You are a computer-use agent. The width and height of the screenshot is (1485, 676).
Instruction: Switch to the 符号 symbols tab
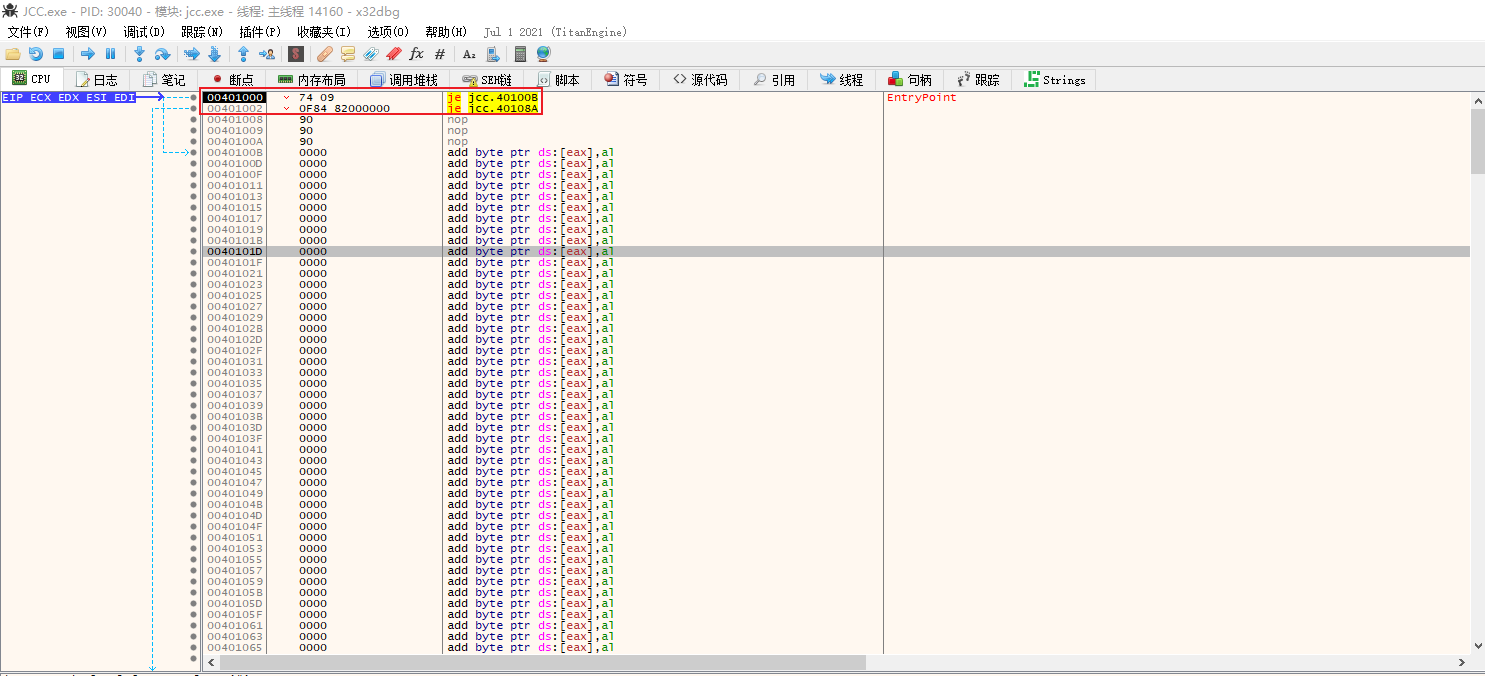[626, 80]
